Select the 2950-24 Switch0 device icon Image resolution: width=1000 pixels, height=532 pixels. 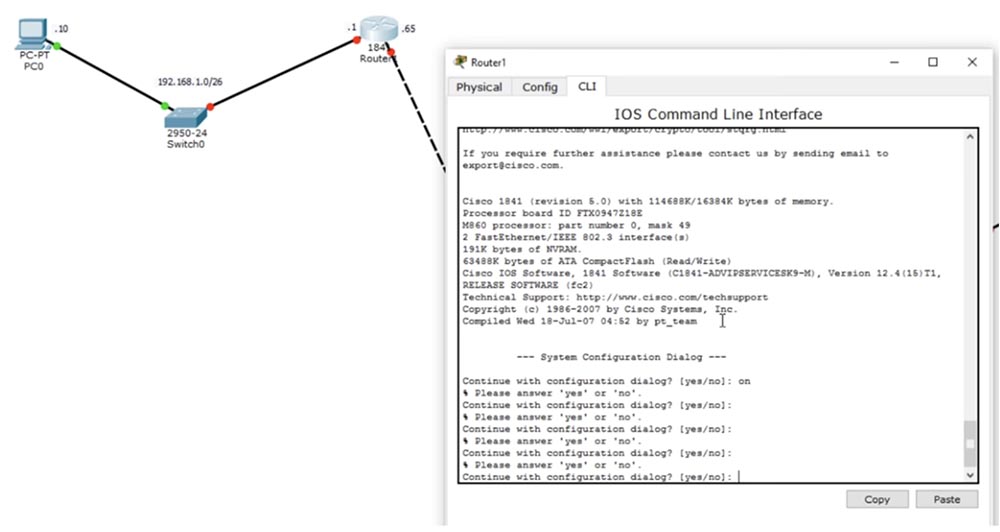(186, 117)
